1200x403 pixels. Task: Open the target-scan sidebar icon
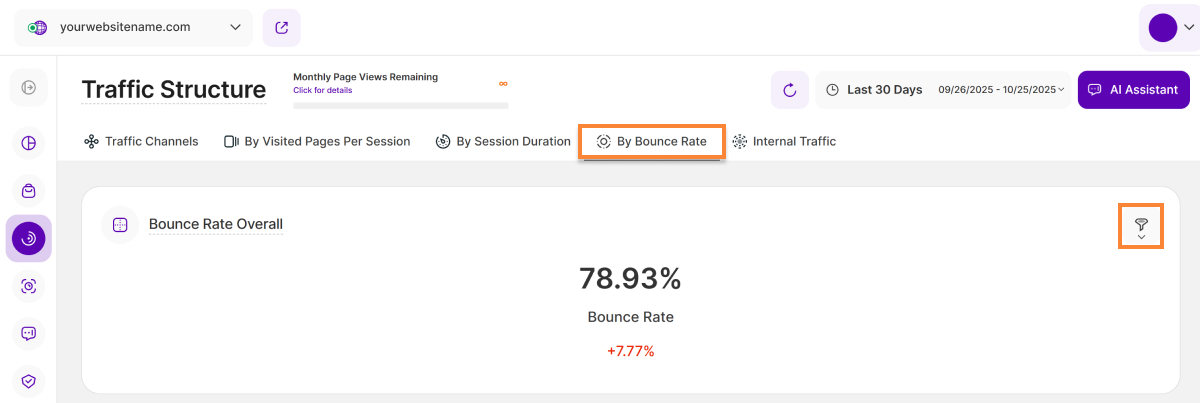click(x=29, y=286)
